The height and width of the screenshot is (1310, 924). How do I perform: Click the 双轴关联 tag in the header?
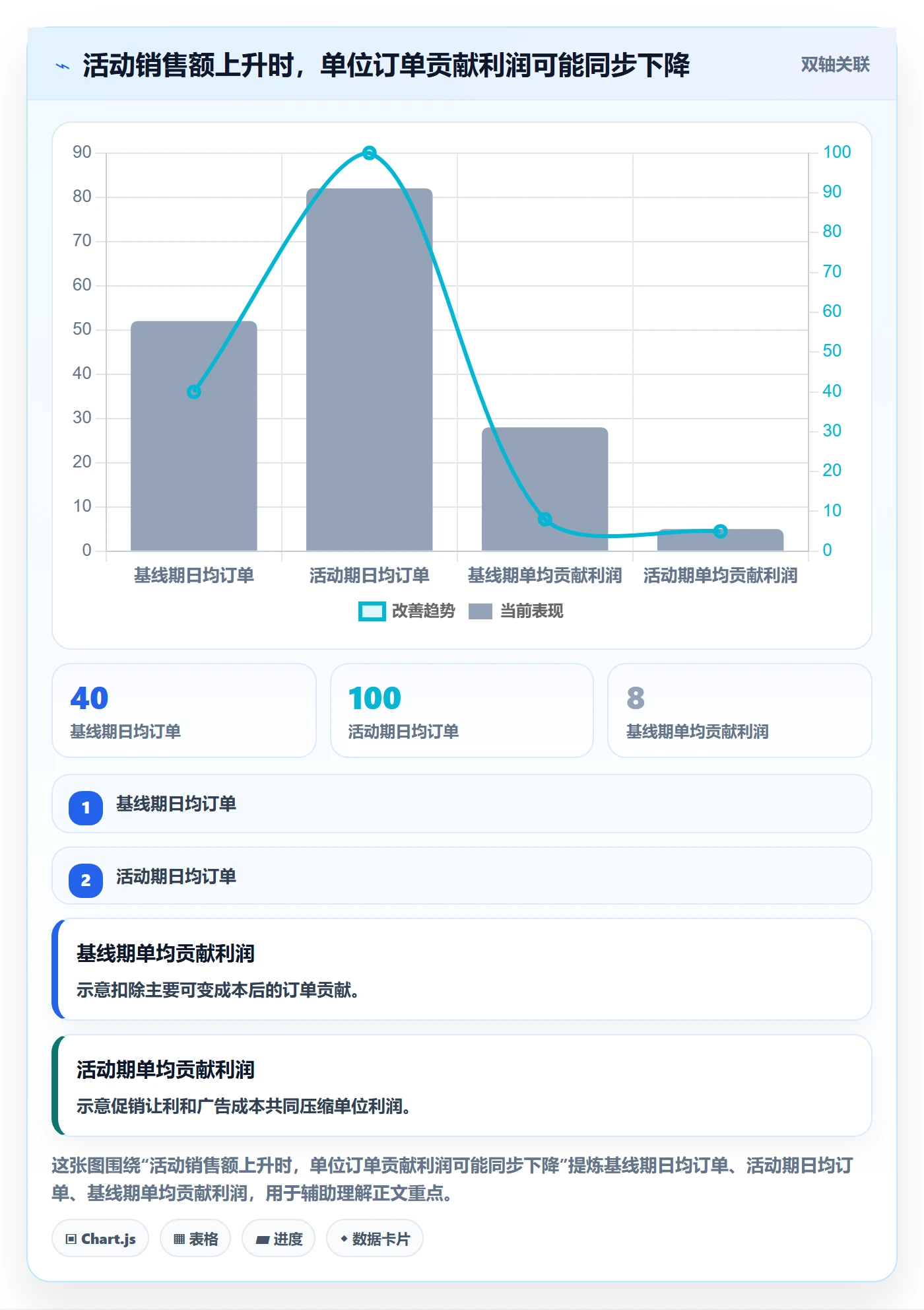(x=835, y=65)
